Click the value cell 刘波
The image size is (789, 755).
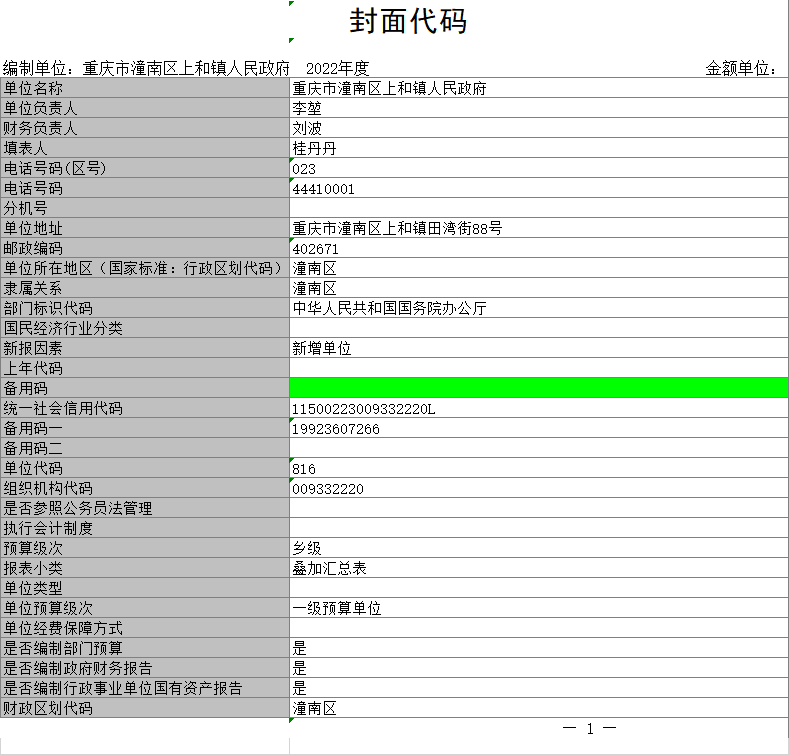pos(539,128)
